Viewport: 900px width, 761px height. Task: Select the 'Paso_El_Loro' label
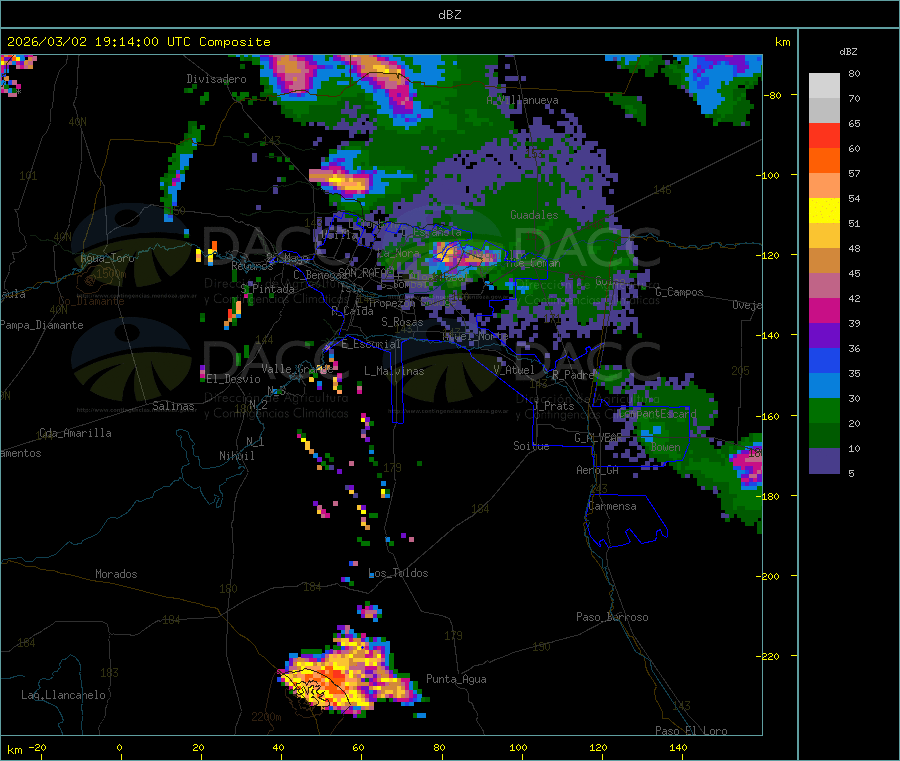pos(692,731)
